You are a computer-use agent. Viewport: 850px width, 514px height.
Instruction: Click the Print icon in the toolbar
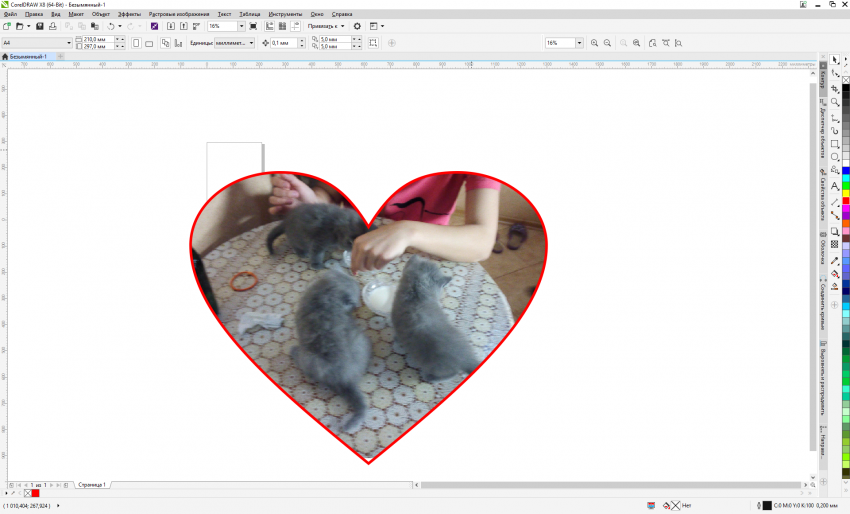tap(53, 26)
